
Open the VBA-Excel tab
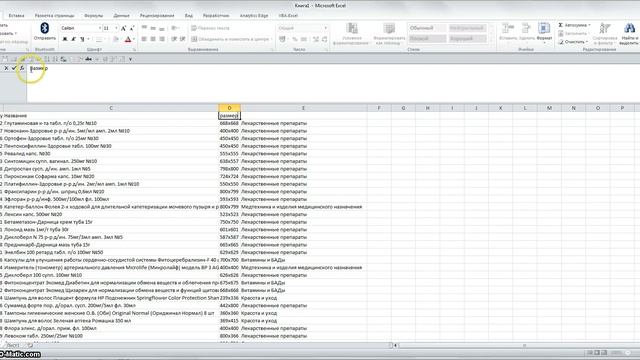pos(288,16)
